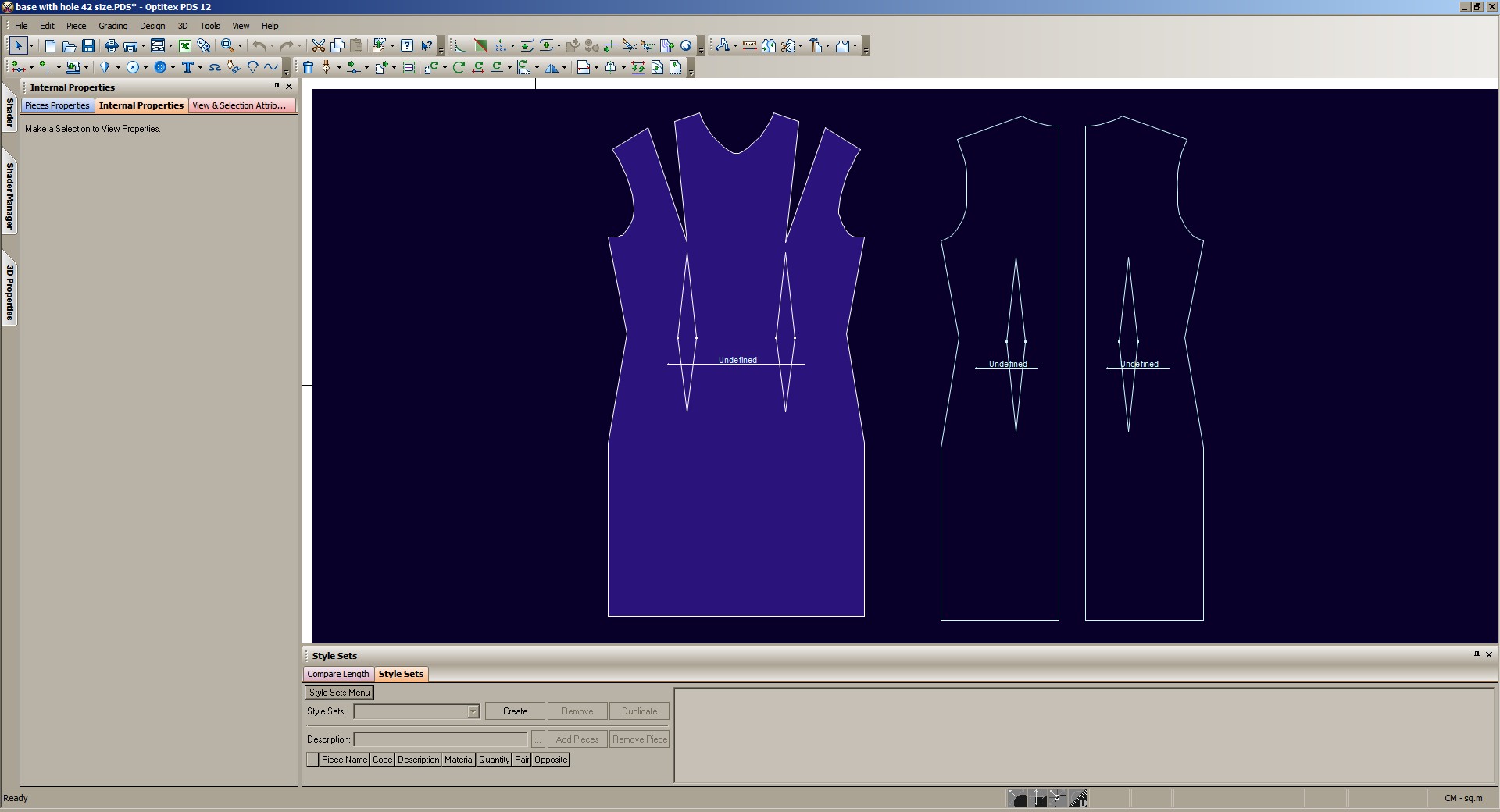Activate the magnifier zoom tool

[227, 45]
